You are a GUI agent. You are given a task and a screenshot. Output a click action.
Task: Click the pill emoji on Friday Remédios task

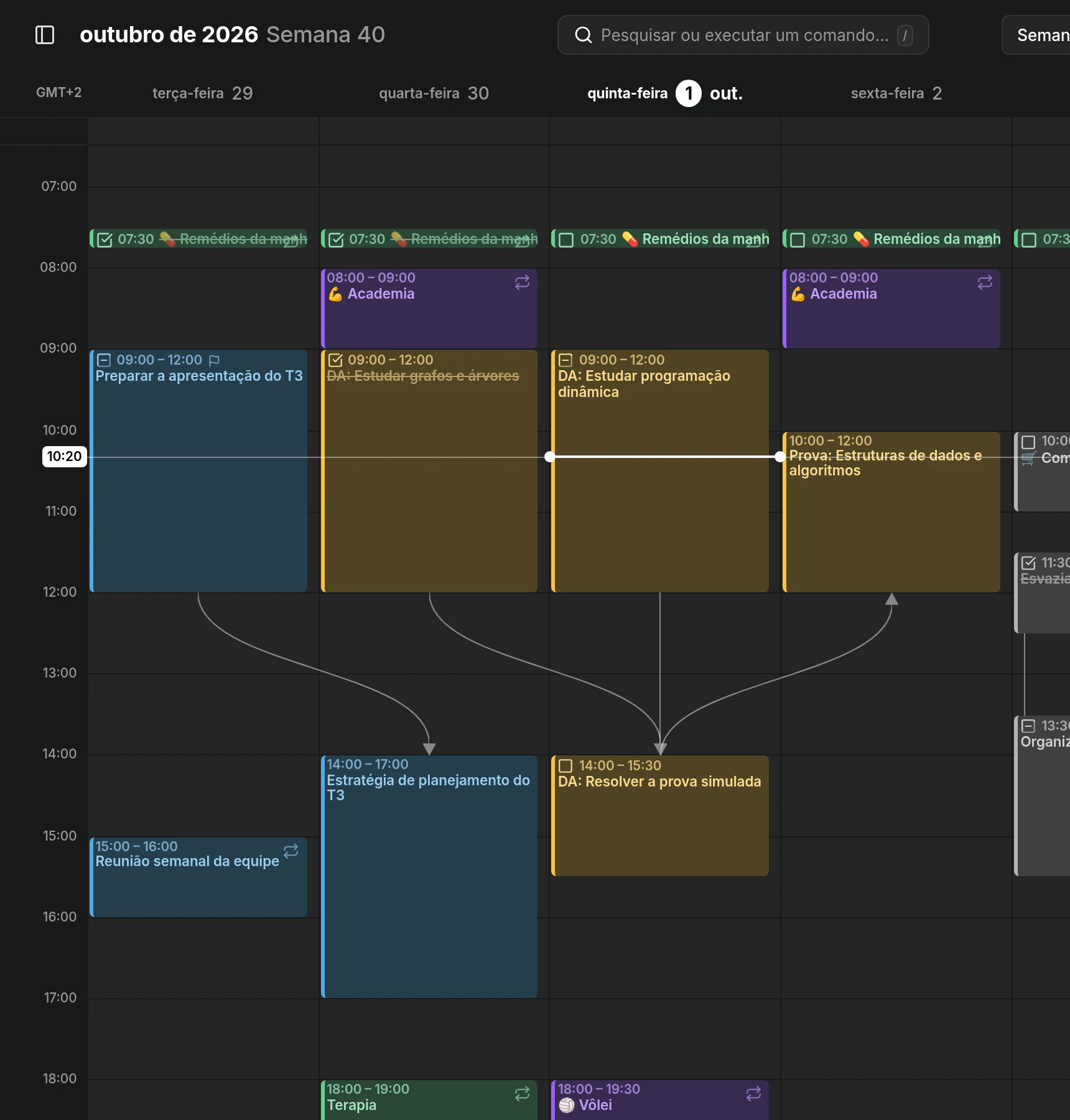click(x=861, y=239)
